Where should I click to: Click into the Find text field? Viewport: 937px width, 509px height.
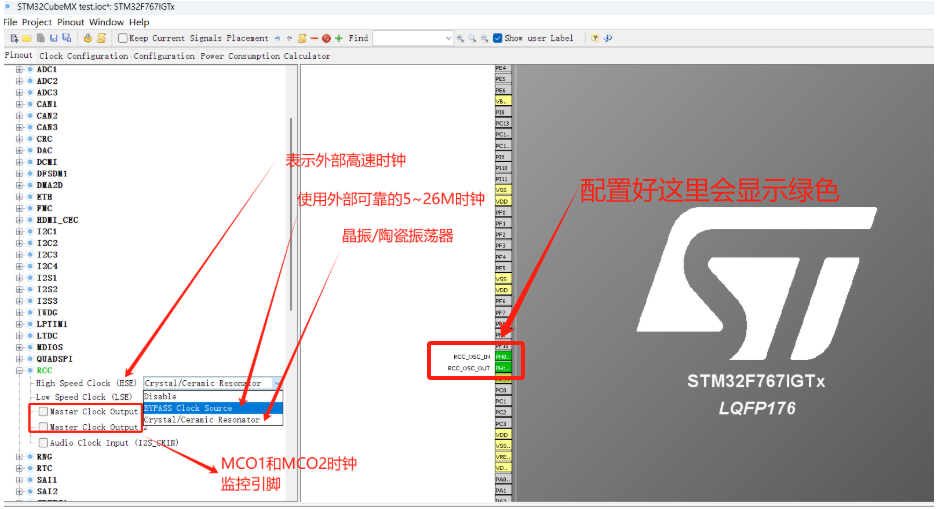click(408, 38)
